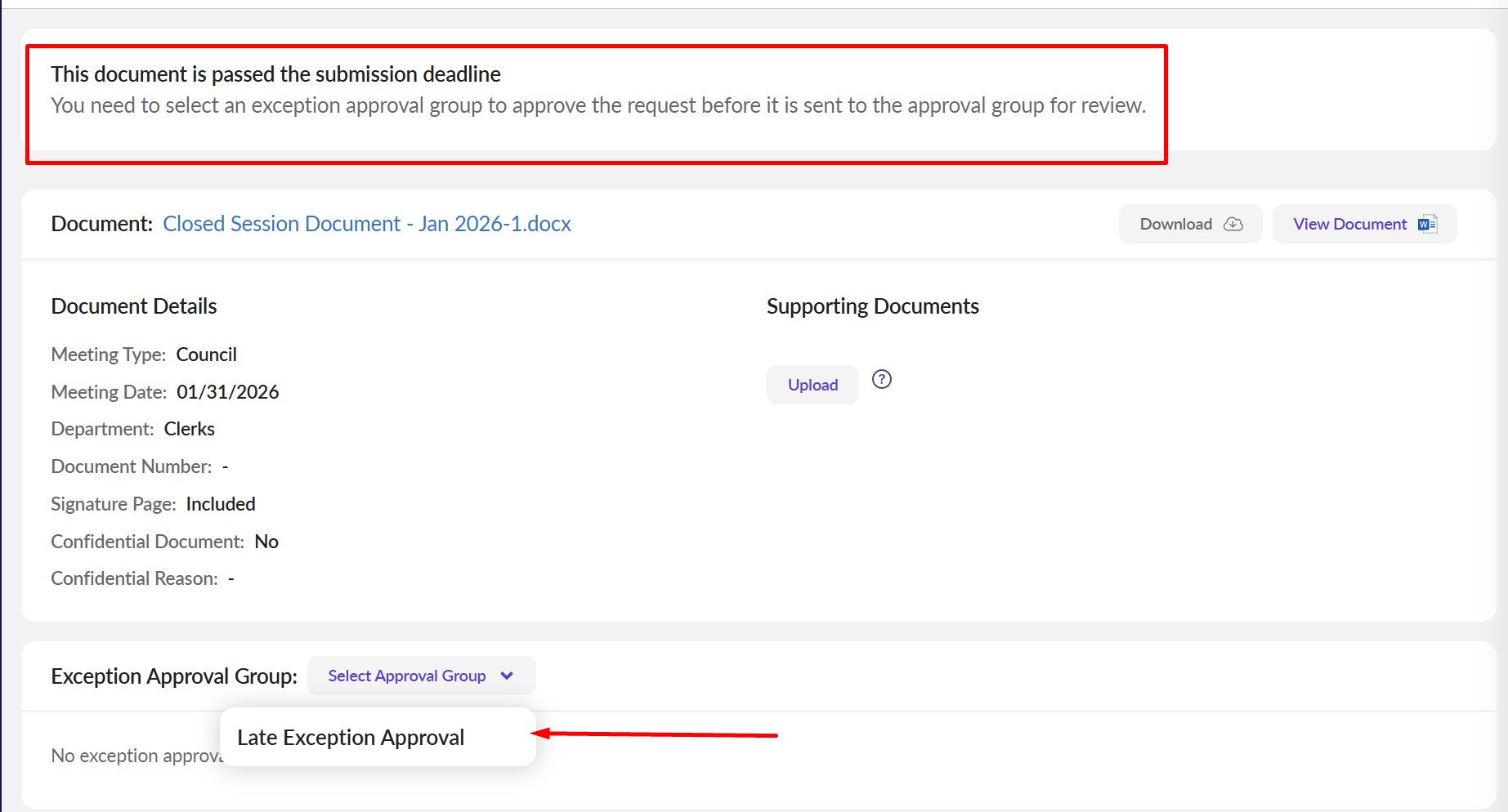
Task: Click the Supporting Documents heading
Action: coord(872,306)
